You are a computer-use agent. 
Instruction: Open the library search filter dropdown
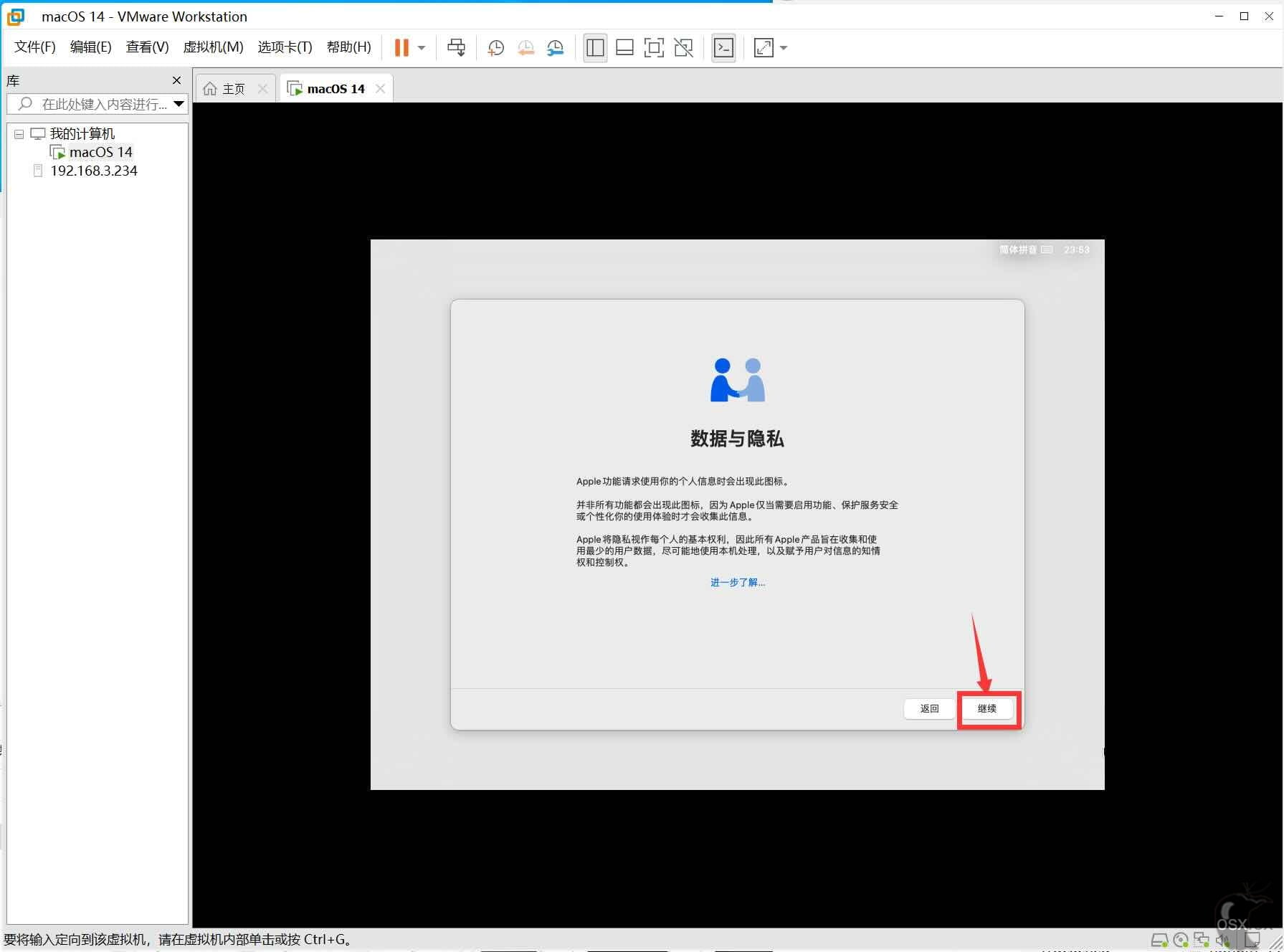[x=179, y=104]
